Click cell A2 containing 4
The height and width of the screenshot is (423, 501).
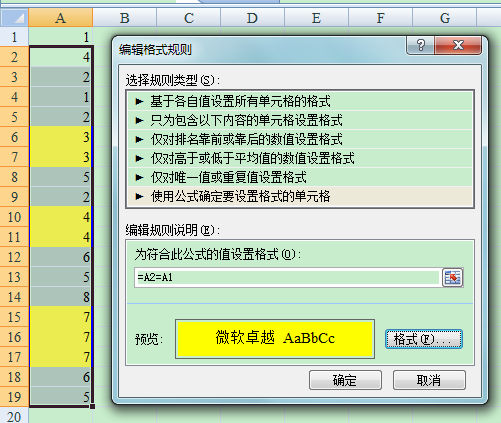point(60,57)
